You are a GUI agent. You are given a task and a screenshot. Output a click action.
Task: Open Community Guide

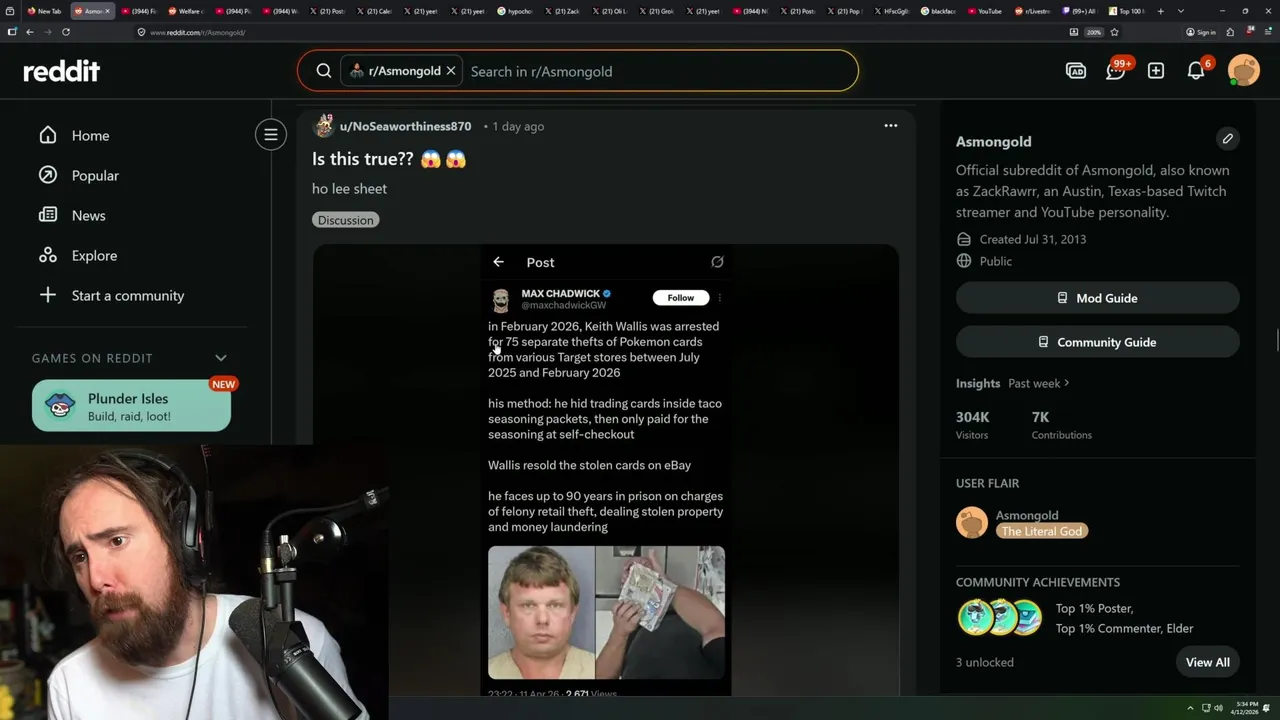click(1098, 342)
